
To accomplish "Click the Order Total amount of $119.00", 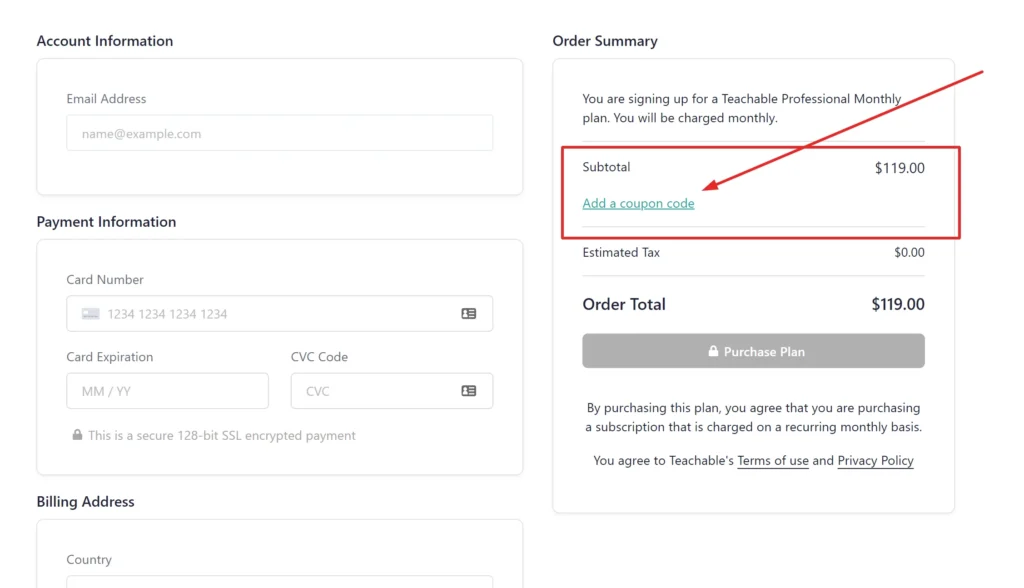I will point(899,304).
